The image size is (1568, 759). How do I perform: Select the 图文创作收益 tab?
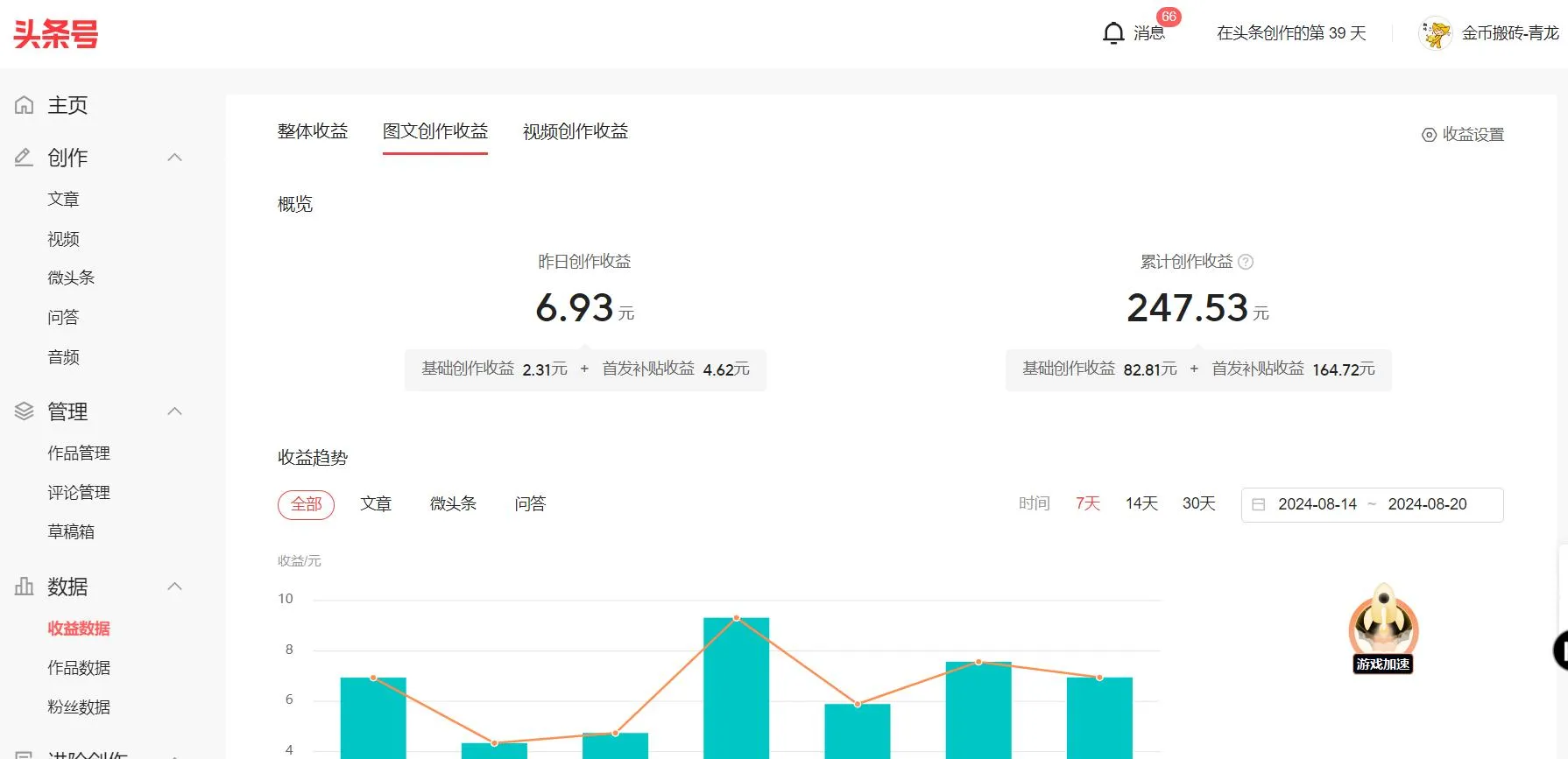pyautogui.click(x=435, y=131)
